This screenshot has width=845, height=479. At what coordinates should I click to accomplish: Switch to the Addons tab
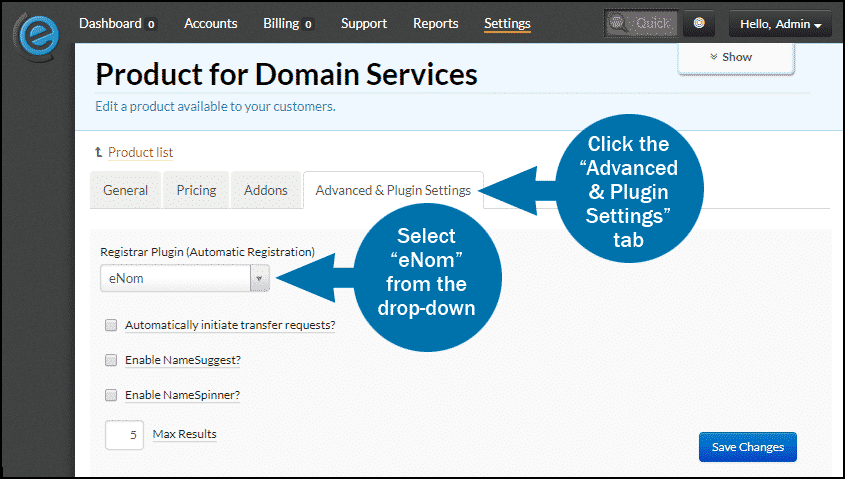[266, 190]
